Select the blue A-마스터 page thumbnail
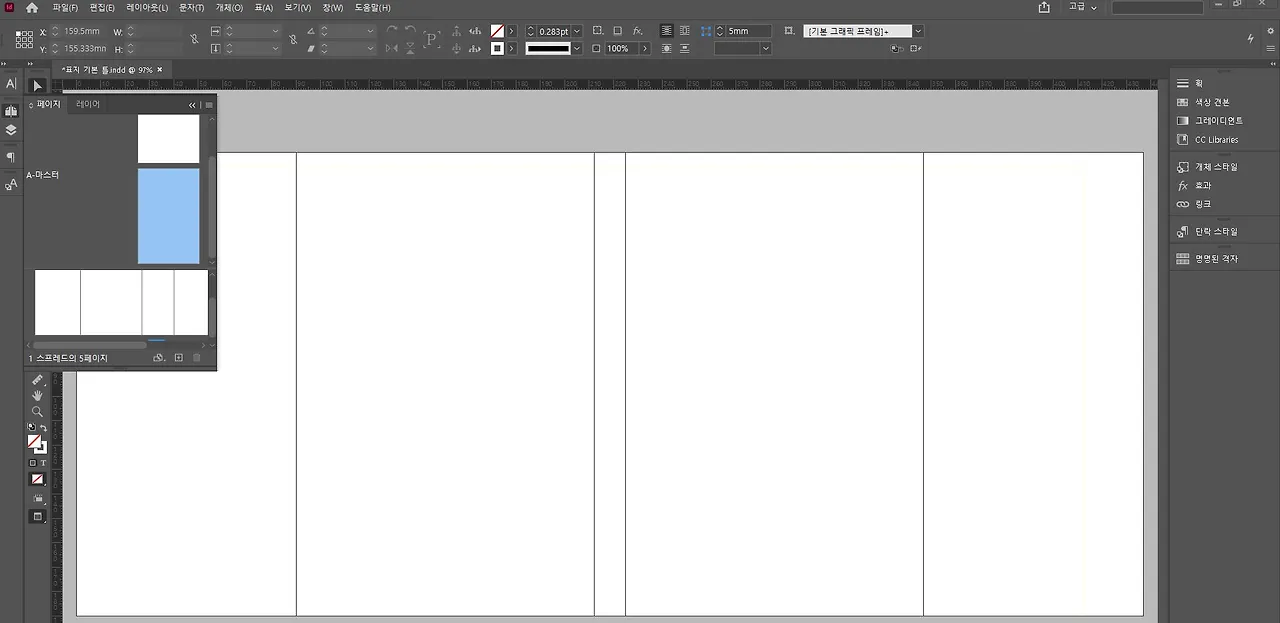Viewport: 1280px width, 623px height. click(168, 216)
